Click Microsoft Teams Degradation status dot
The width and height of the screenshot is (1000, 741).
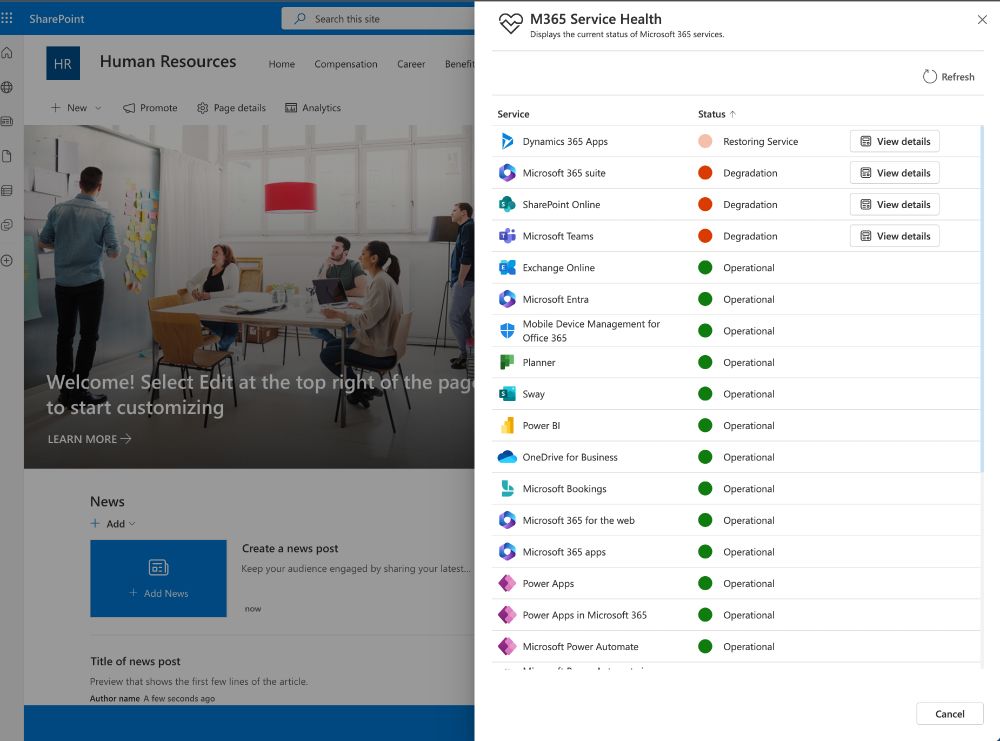705,236
